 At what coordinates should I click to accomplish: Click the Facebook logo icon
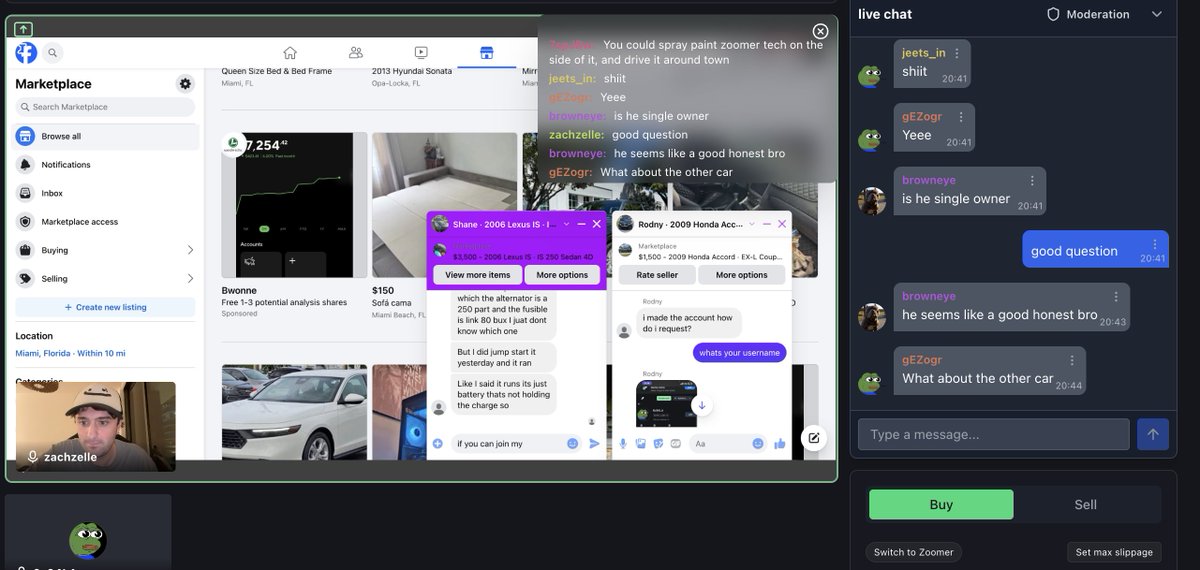tap(26, 53)
